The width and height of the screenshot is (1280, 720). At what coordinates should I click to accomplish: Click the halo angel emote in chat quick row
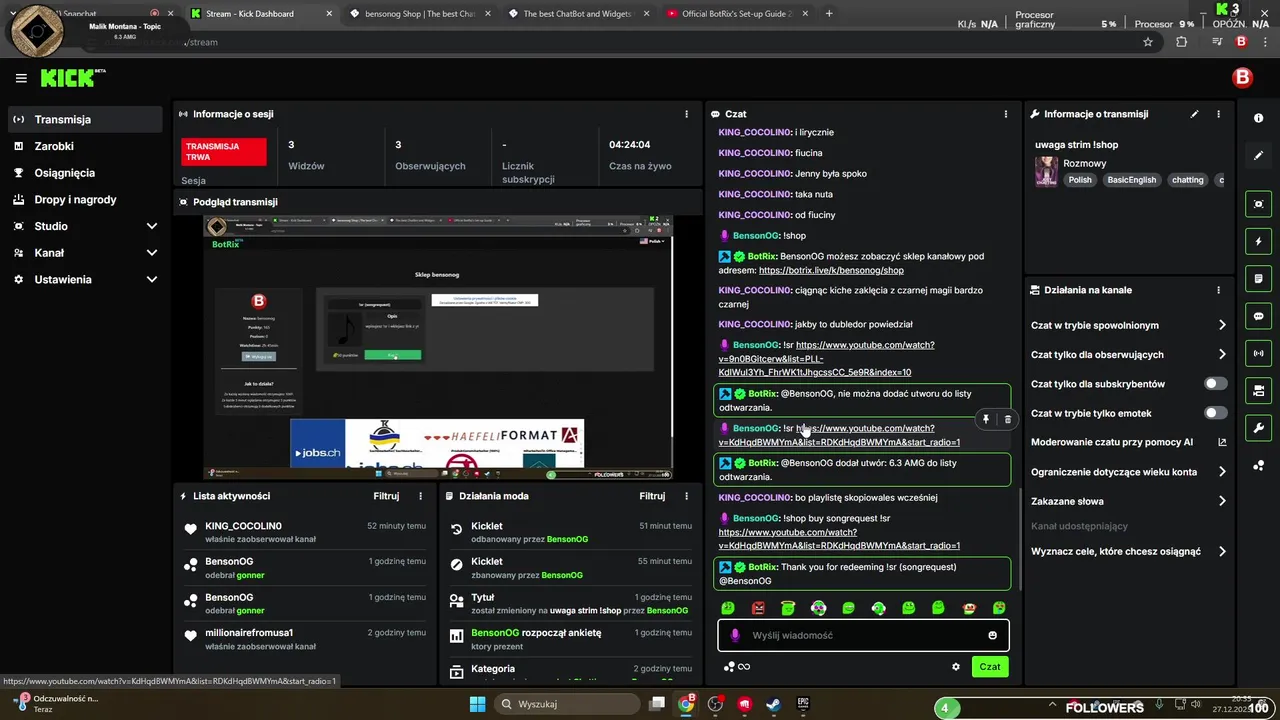tap(788, 608)
